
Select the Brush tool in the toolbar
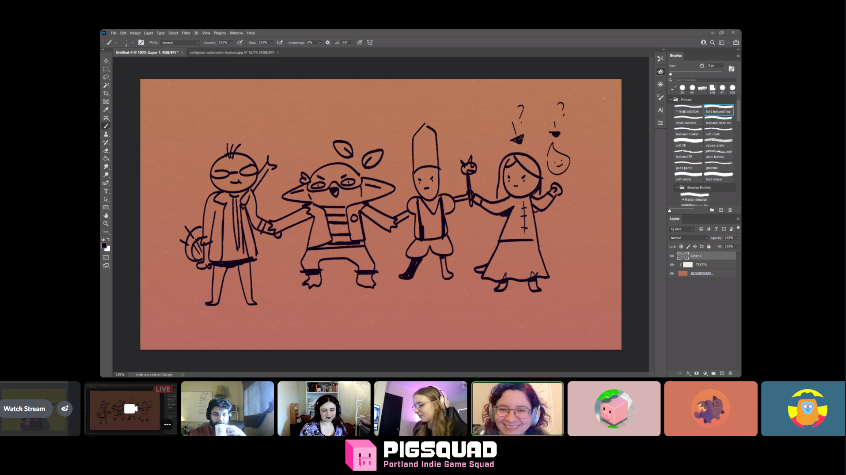[x=106, y=126]
